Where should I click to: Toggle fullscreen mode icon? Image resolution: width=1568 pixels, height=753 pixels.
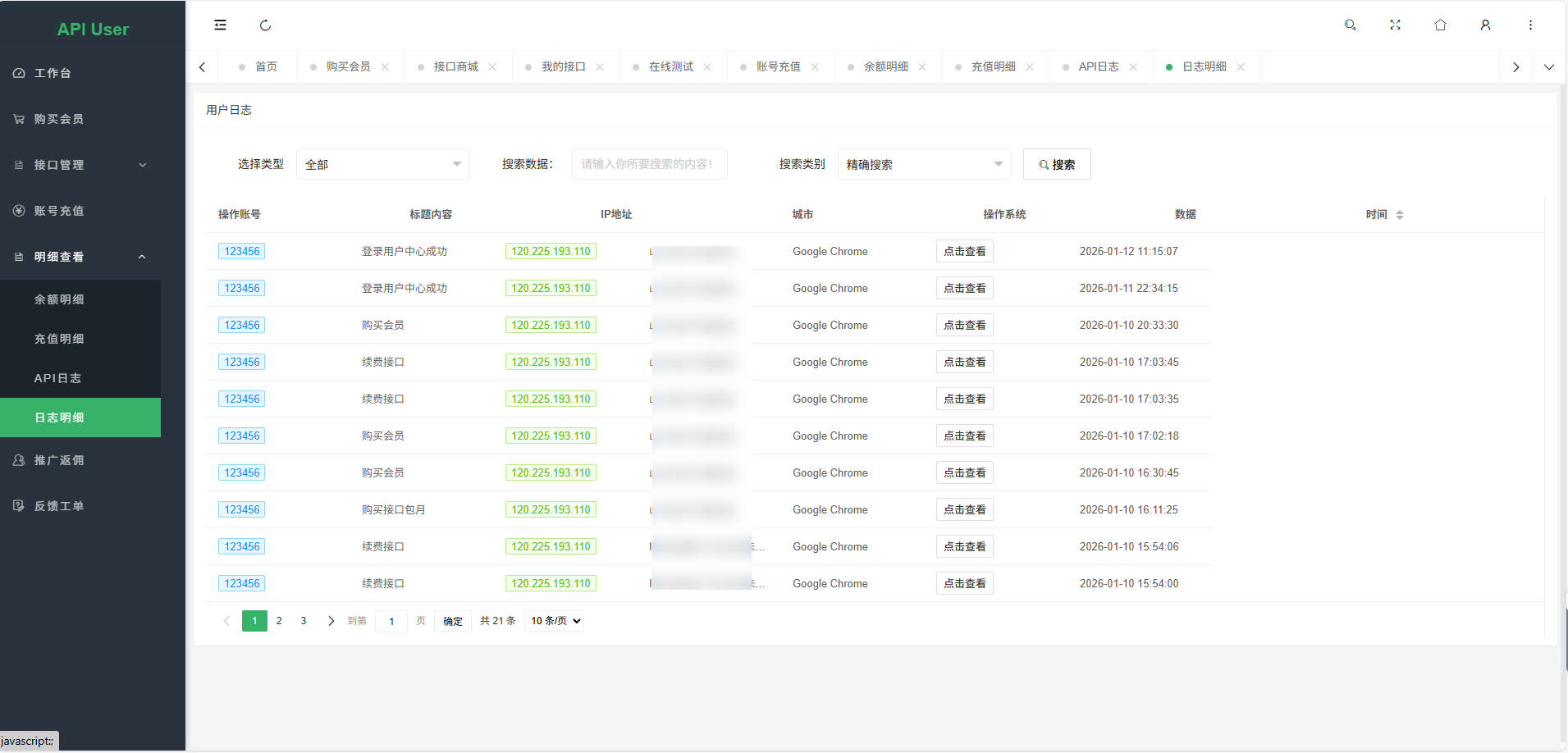(1395, 25)
